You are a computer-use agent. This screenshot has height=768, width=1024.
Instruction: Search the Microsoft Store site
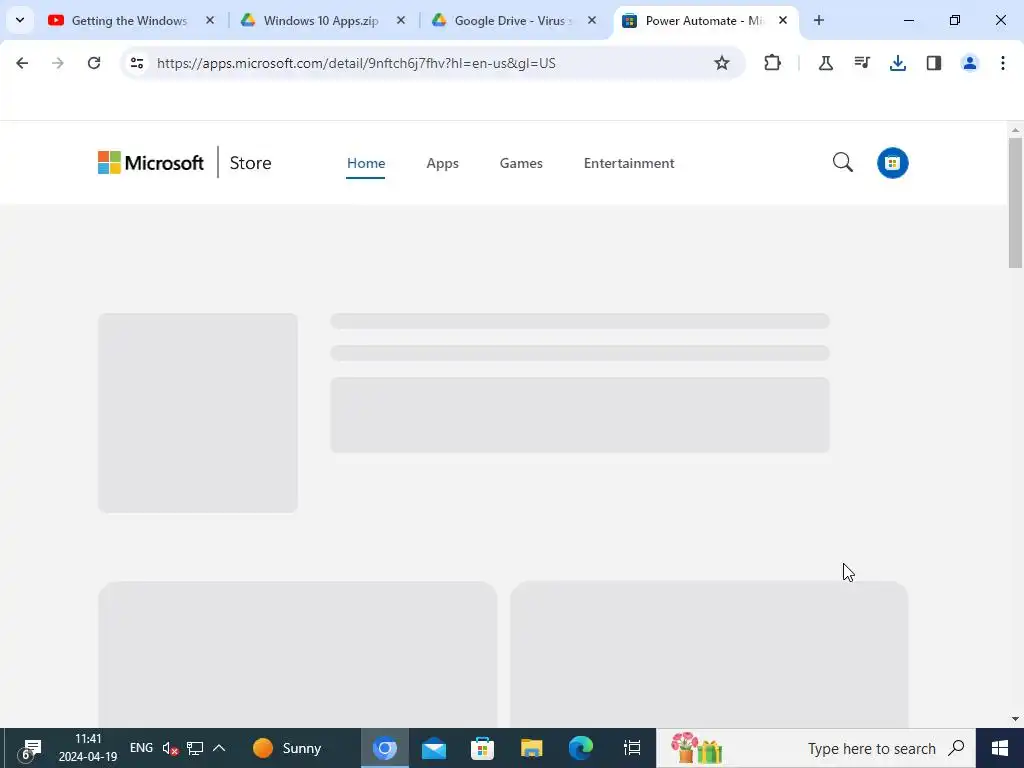click(843, 163)
